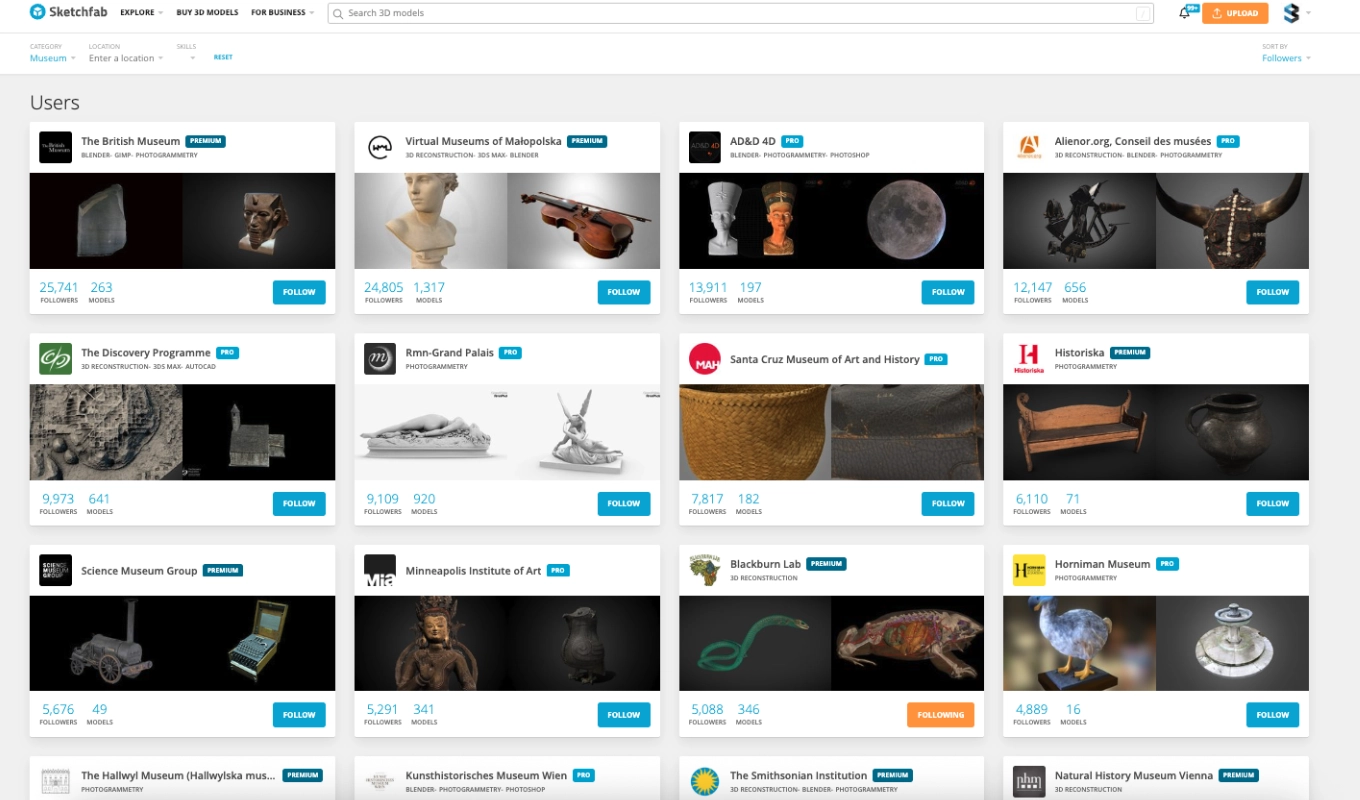Screen dimensions: 1360x800
Task: Click Blackburn Lab avatar
Action: pyautogui.click(x=704, y=570)
